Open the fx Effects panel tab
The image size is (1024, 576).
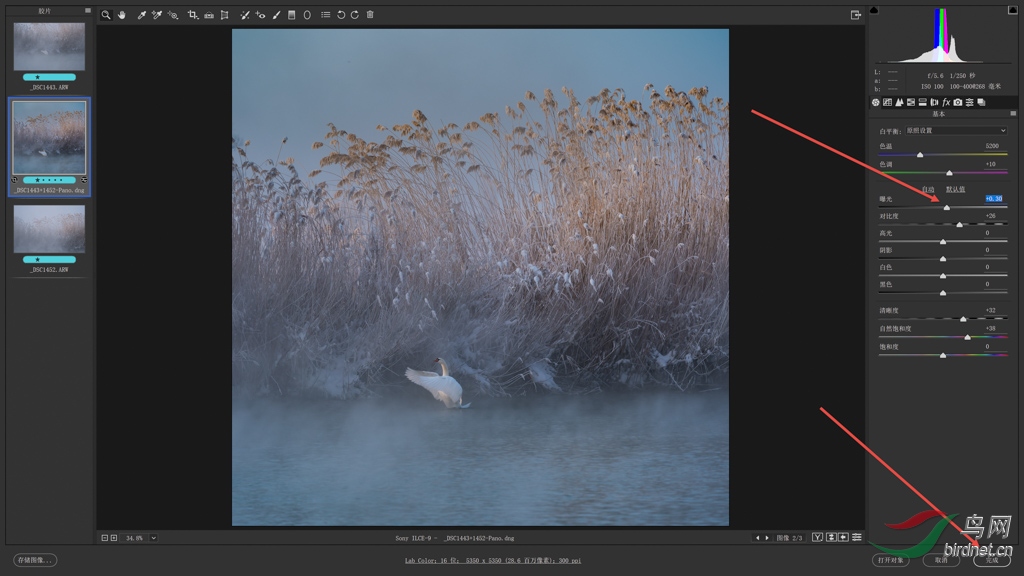click(x=946, y=102)
